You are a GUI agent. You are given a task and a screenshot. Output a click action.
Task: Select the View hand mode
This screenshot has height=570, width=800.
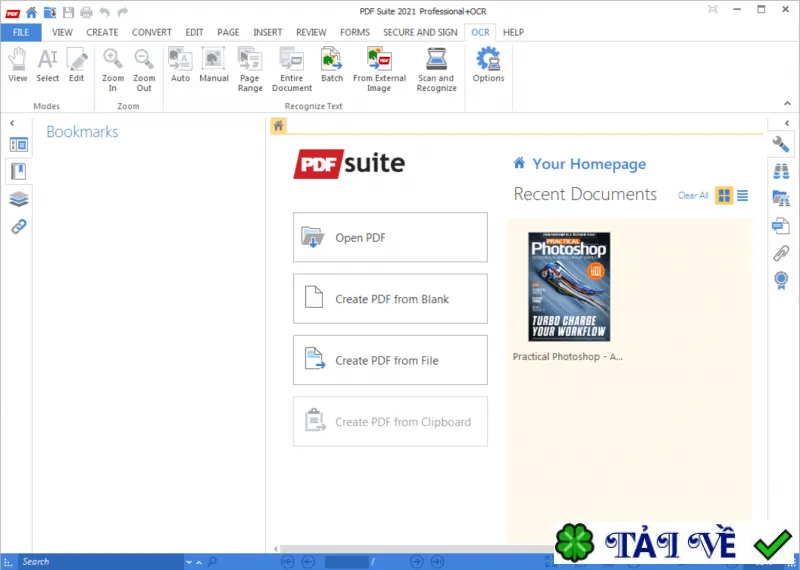point(17,65)
